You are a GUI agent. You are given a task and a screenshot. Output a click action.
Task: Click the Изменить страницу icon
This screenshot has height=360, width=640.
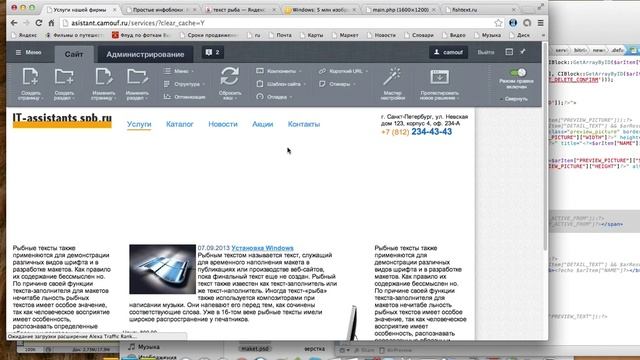103,77
